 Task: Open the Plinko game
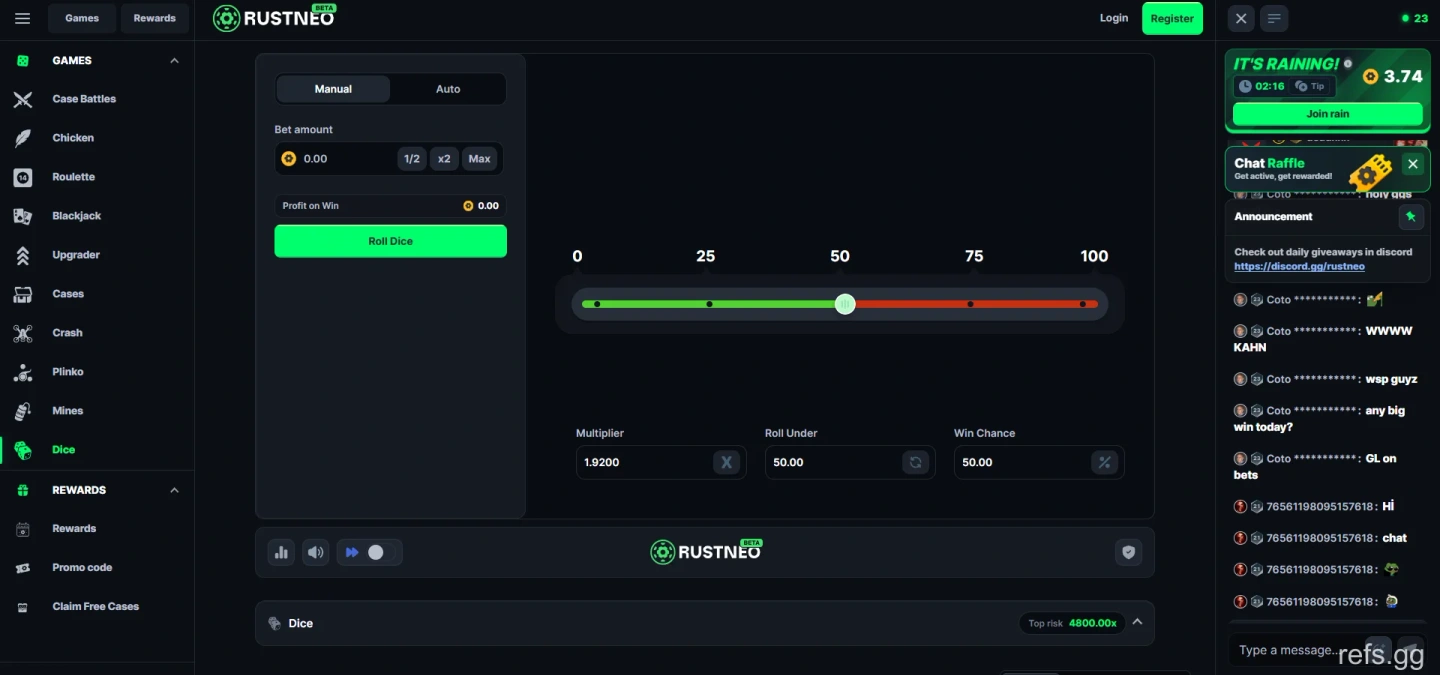[68, 372]
